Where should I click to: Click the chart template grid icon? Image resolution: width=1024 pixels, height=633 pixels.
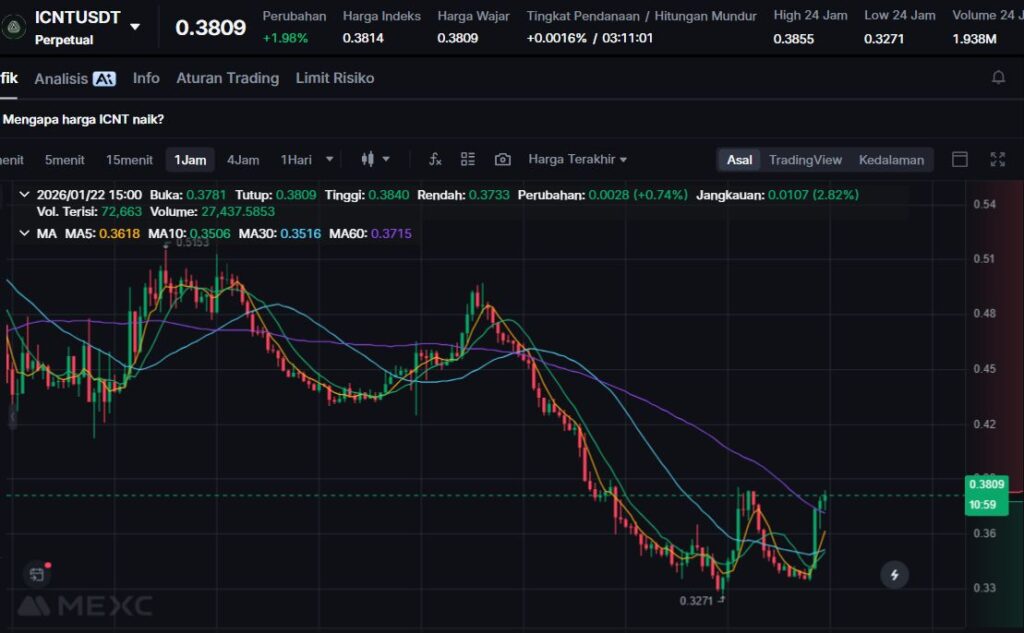pos(468,160)
